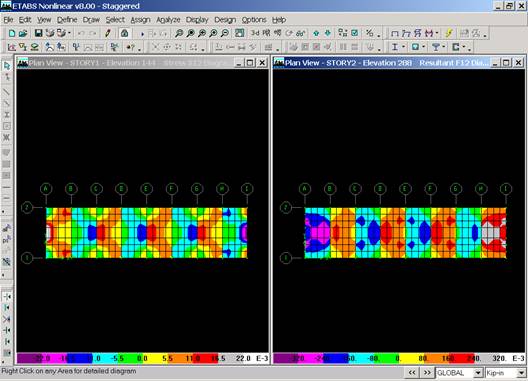This screenshot has width=528, height=381.
Task: Select the pointer tool in left sidebar
Action: coord(7,66)
